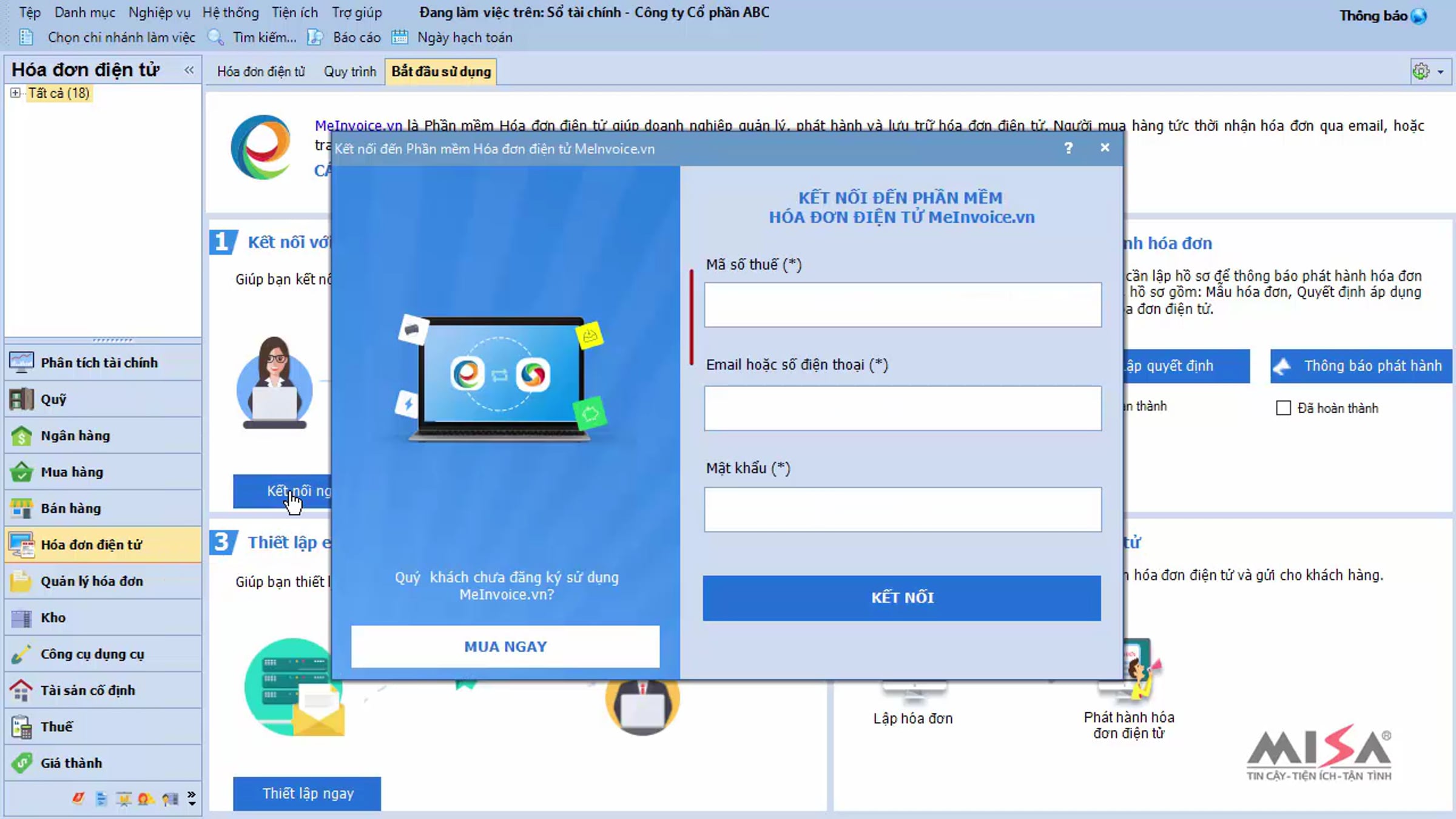Switch to the Hóa đơn điện tử tab
Viewport: 1456px width, 819px height.
(261, 72)
